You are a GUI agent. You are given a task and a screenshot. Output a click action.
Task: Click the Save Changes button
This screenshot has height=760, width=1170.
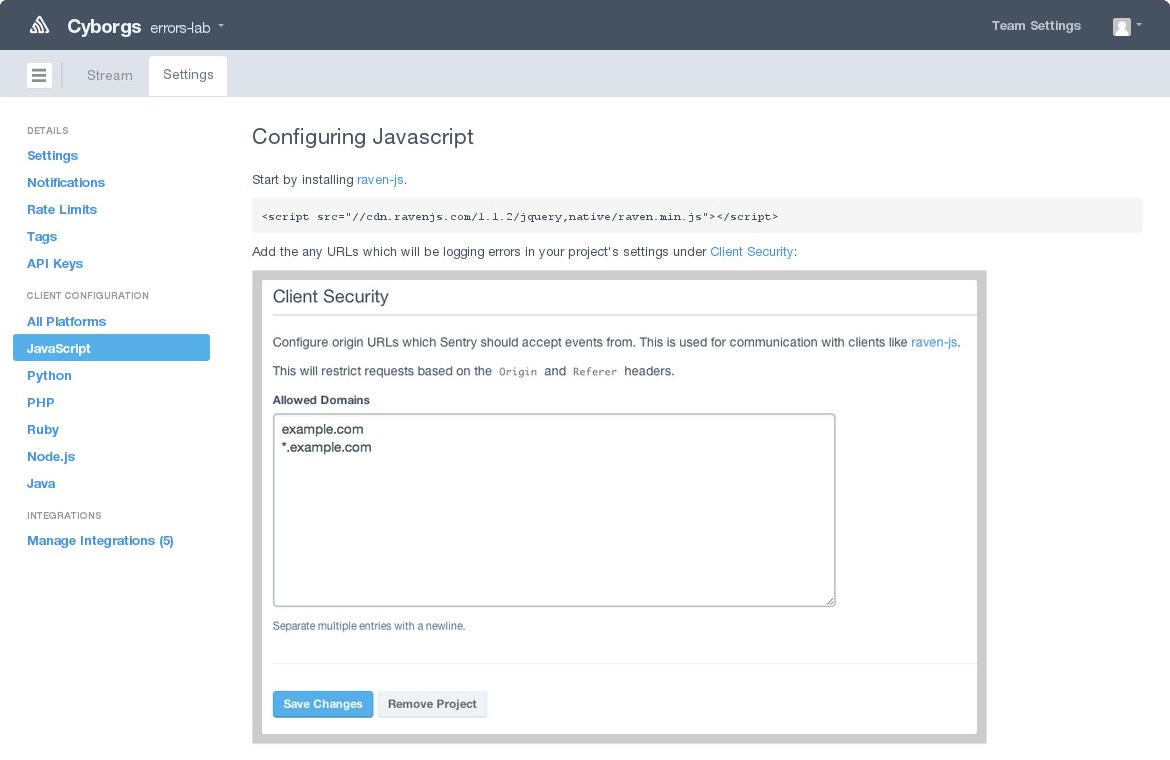coord(322,703)
